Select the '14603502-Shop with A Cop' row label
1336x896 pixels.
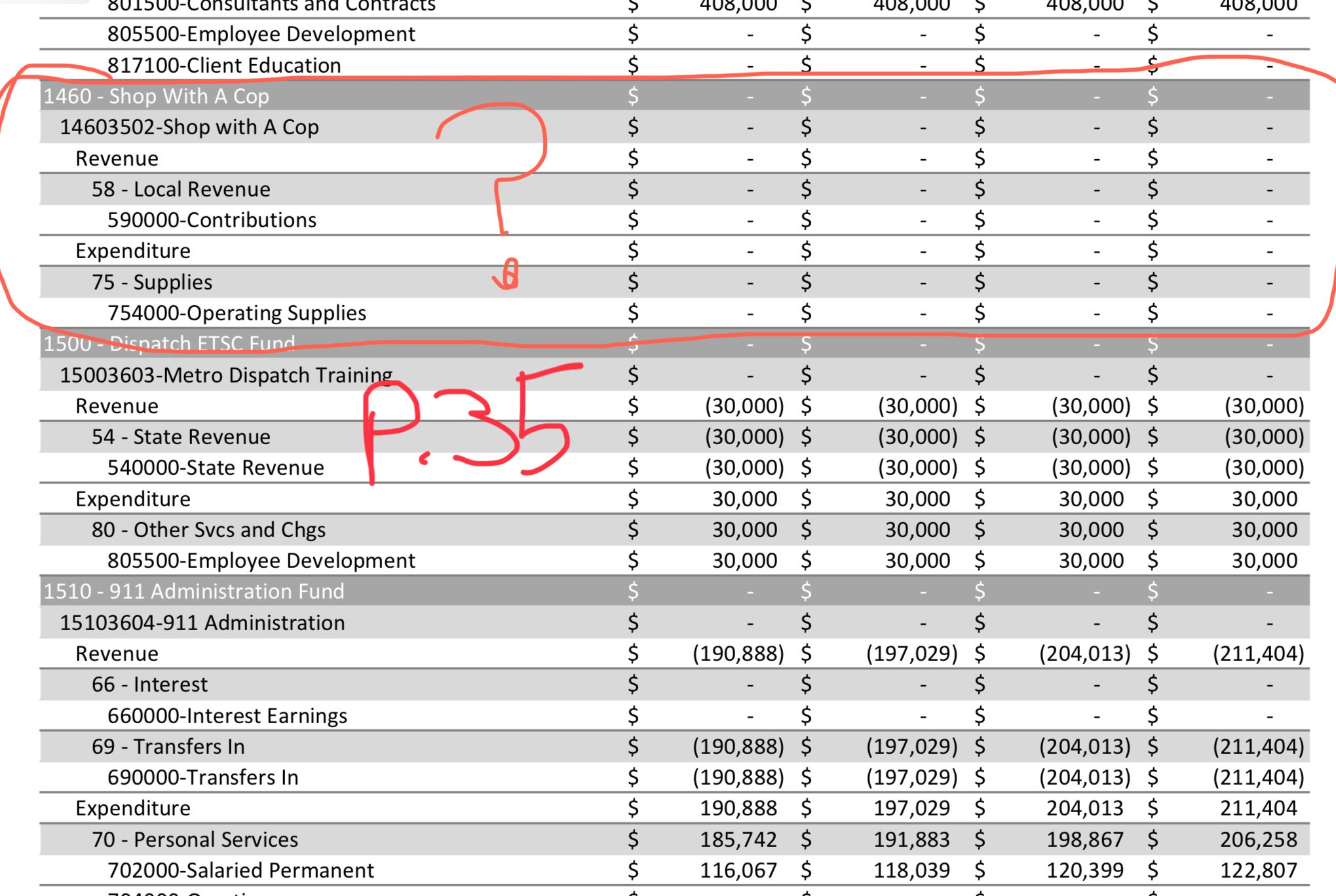click(189, 127)
